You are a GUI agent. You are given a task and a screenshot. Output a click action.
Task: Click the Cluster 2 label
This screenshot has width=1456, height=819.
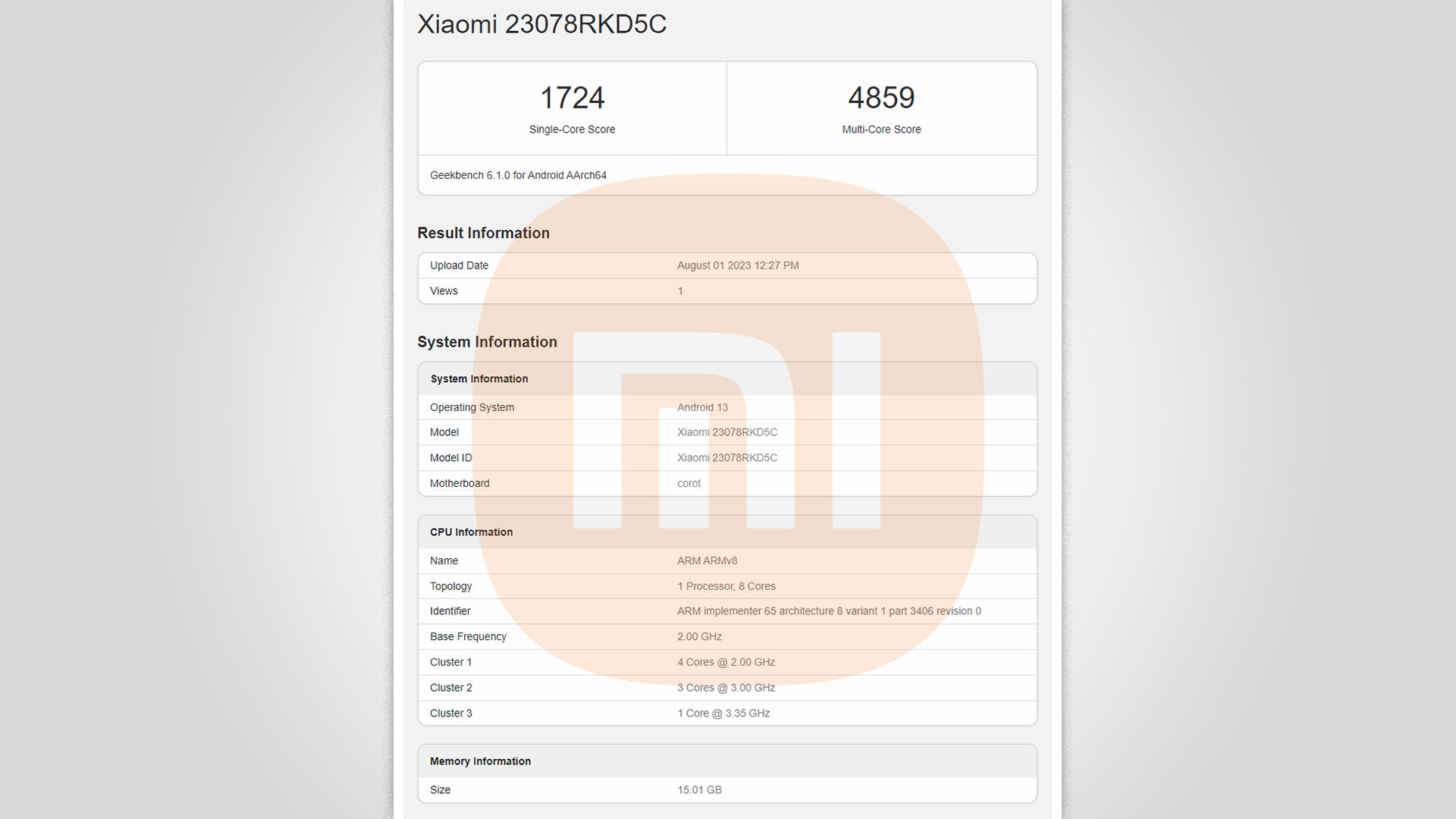(x=450, y=688)
